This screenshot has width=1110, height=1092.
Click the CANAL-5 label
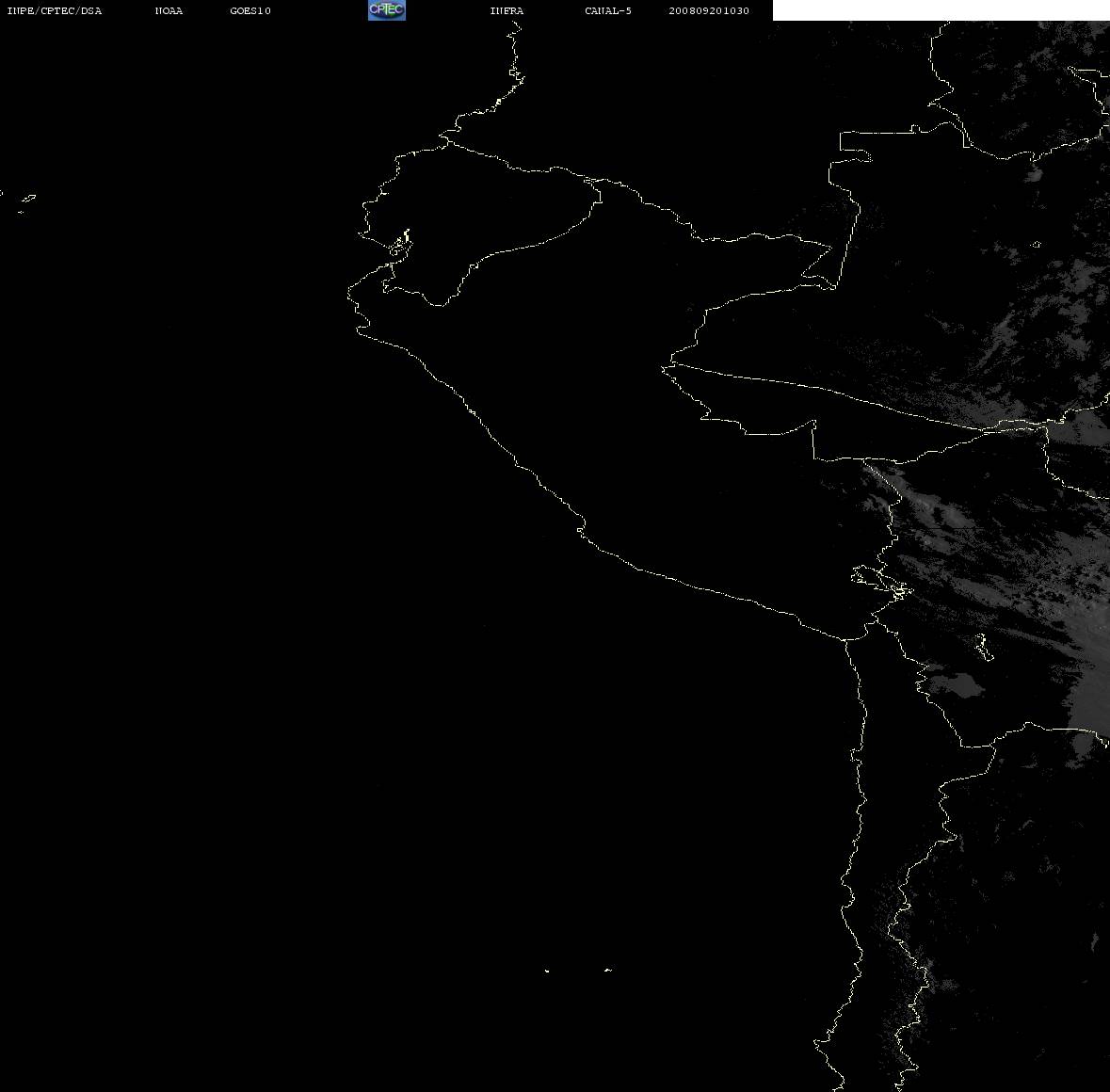tap(608, 10)
